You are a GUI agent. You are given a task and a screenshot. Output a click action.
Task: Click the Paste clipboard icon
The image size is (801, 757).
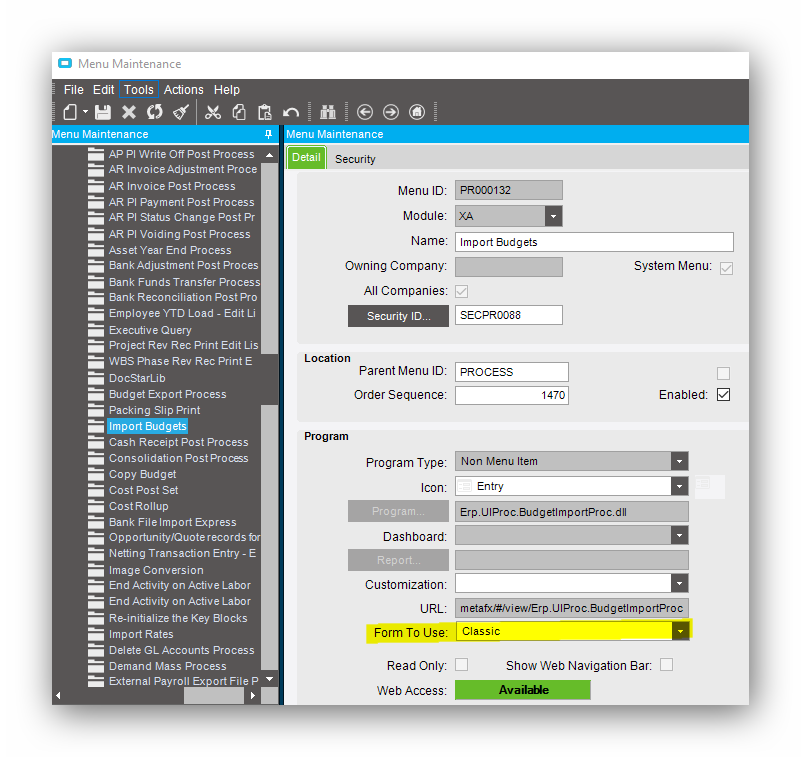[265, 112]
